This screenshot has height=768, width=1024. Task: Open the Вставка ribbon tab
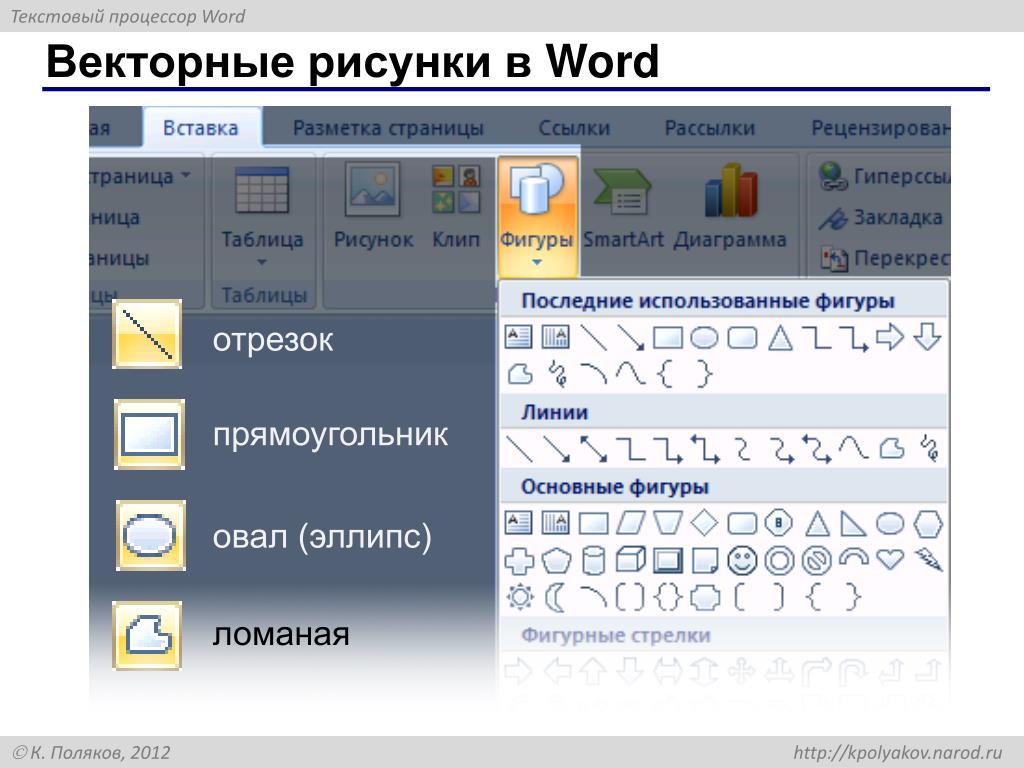200,128
